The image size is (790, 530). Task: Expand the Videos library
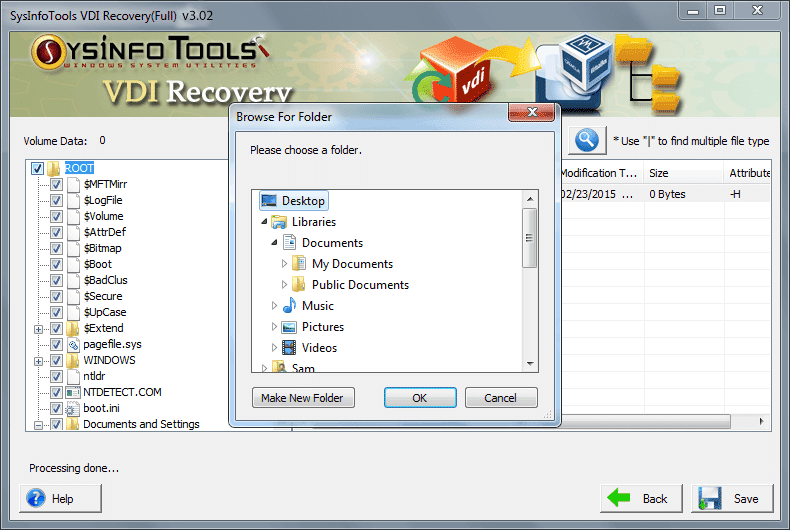pyautogui.click(x=274, y=348)
